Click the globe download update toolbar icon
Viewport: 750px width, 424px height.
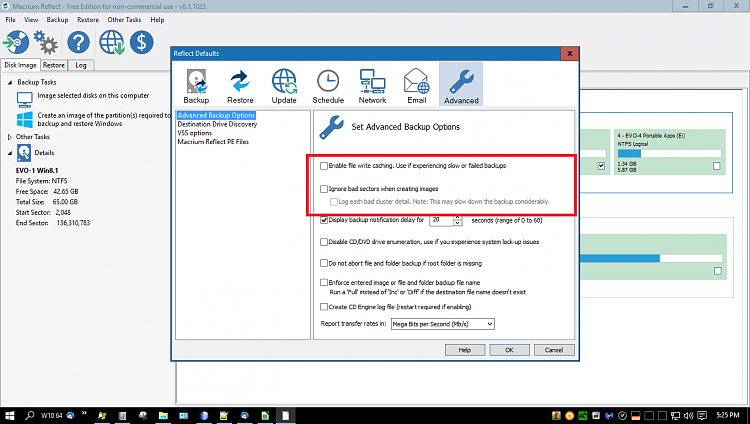(112, 43)
